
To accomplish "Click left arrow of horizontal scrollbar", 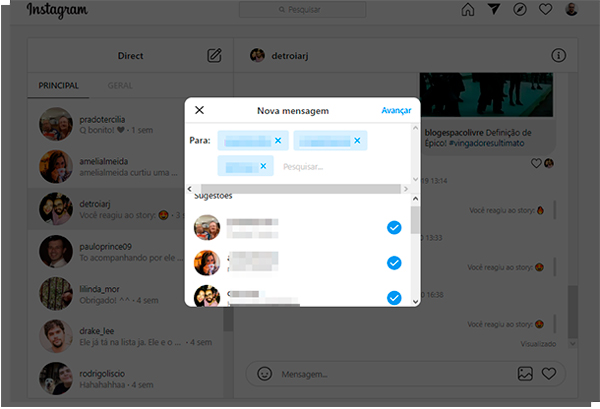I will click(x=189, y=189).
